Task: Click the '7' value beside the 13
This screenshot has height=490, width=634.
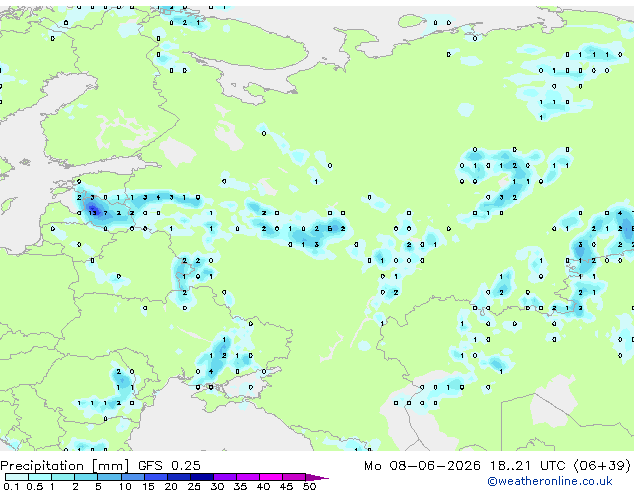Action: [x=106, y=213]
